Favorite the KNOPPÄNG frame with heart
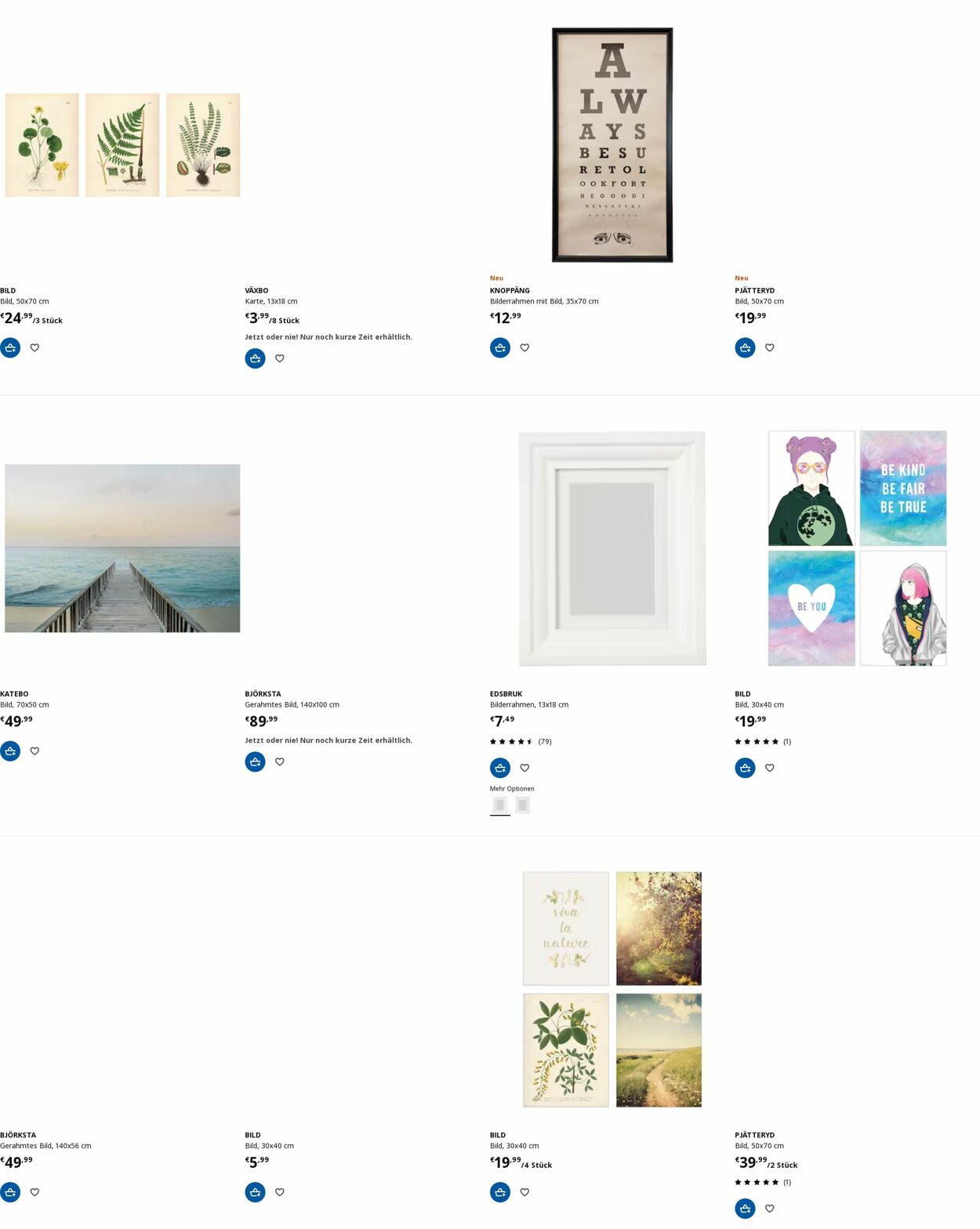Image resolution: width=980 pixels, height=1229 pixels. click(524, 347)
